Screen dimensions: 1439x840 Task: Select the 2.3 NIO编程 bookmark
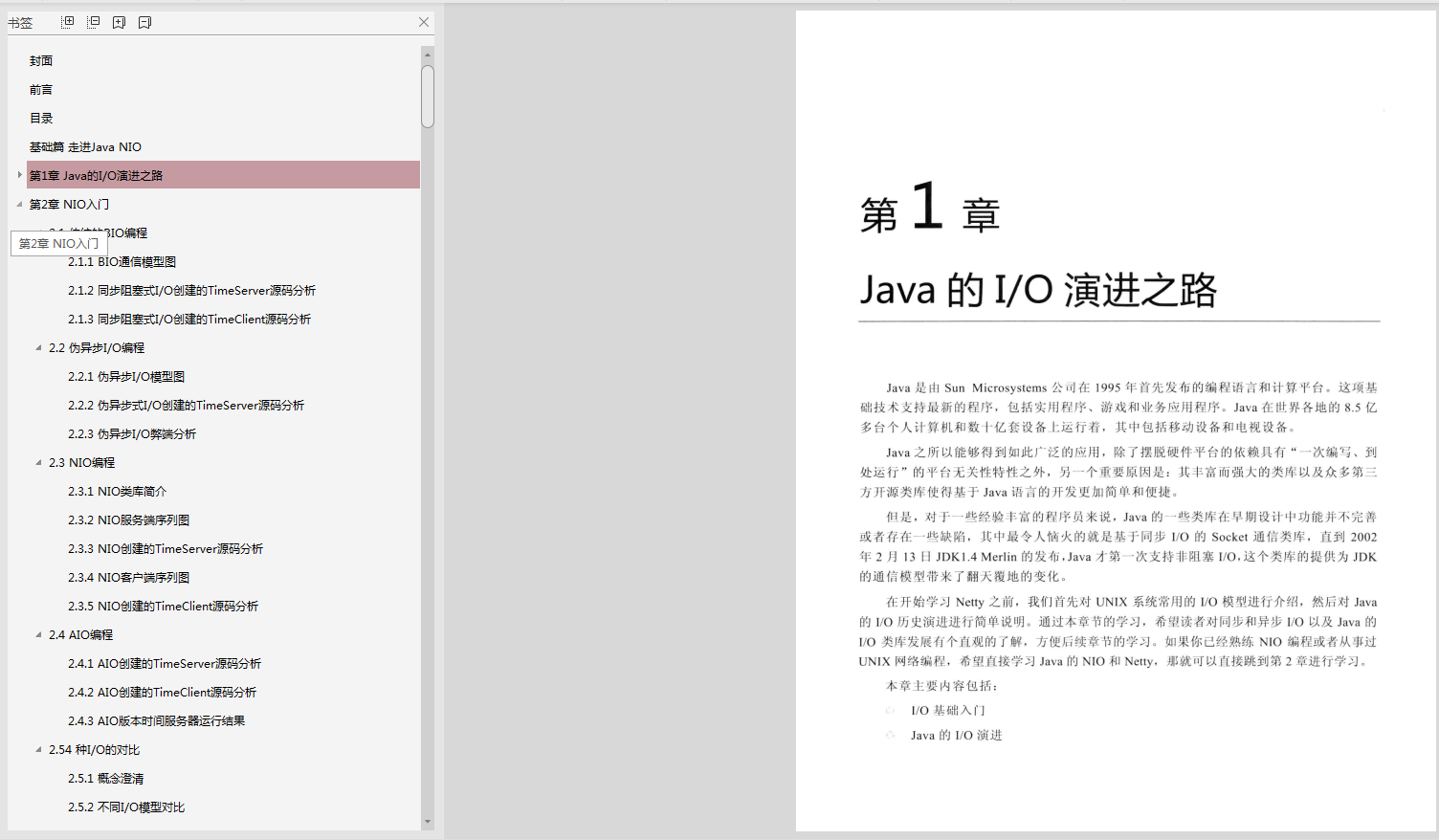(x=81, y=462)
